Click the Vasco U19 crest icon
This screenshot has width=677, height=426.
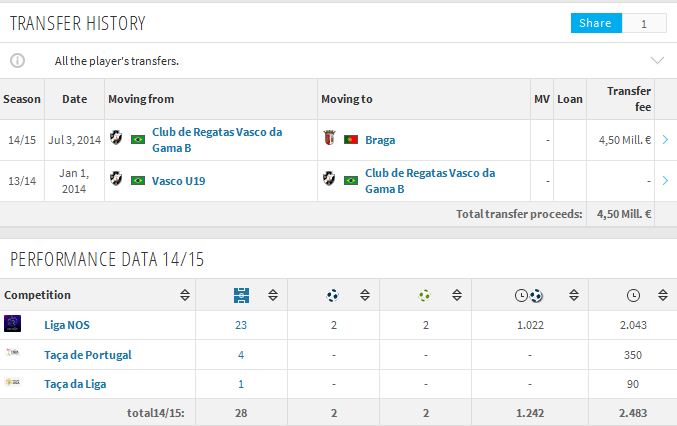point(115,181)
